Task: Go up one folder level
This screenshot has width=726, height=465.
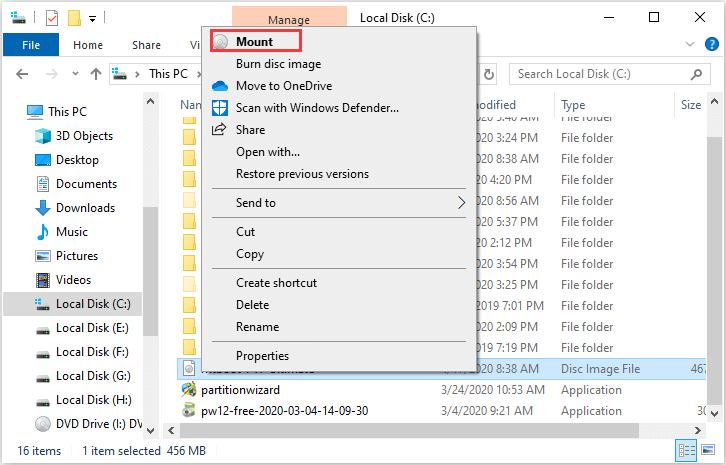Action: click(x=96, y=74)
